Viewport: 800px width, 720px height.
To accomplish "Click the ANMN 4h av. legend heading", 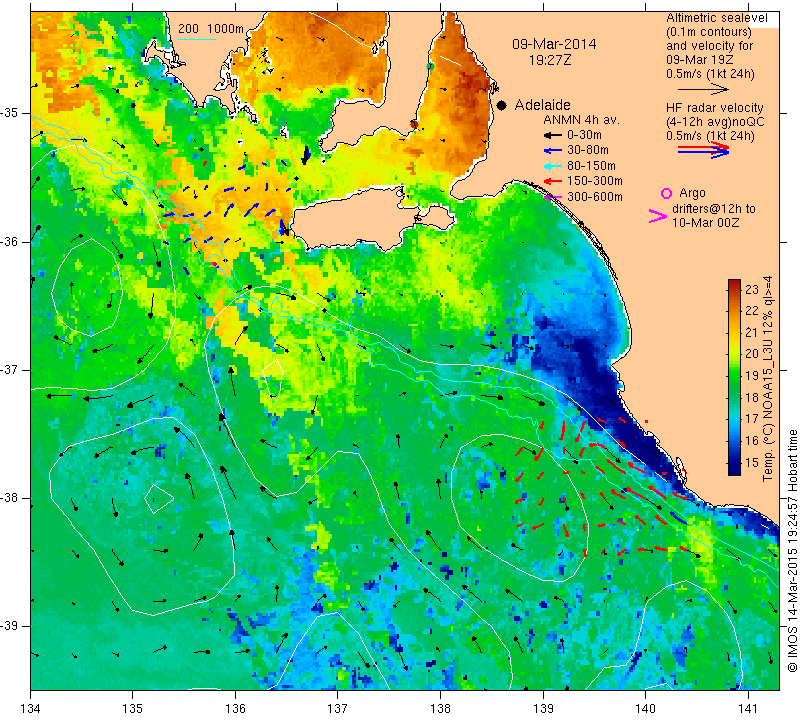I will (581, 120).
